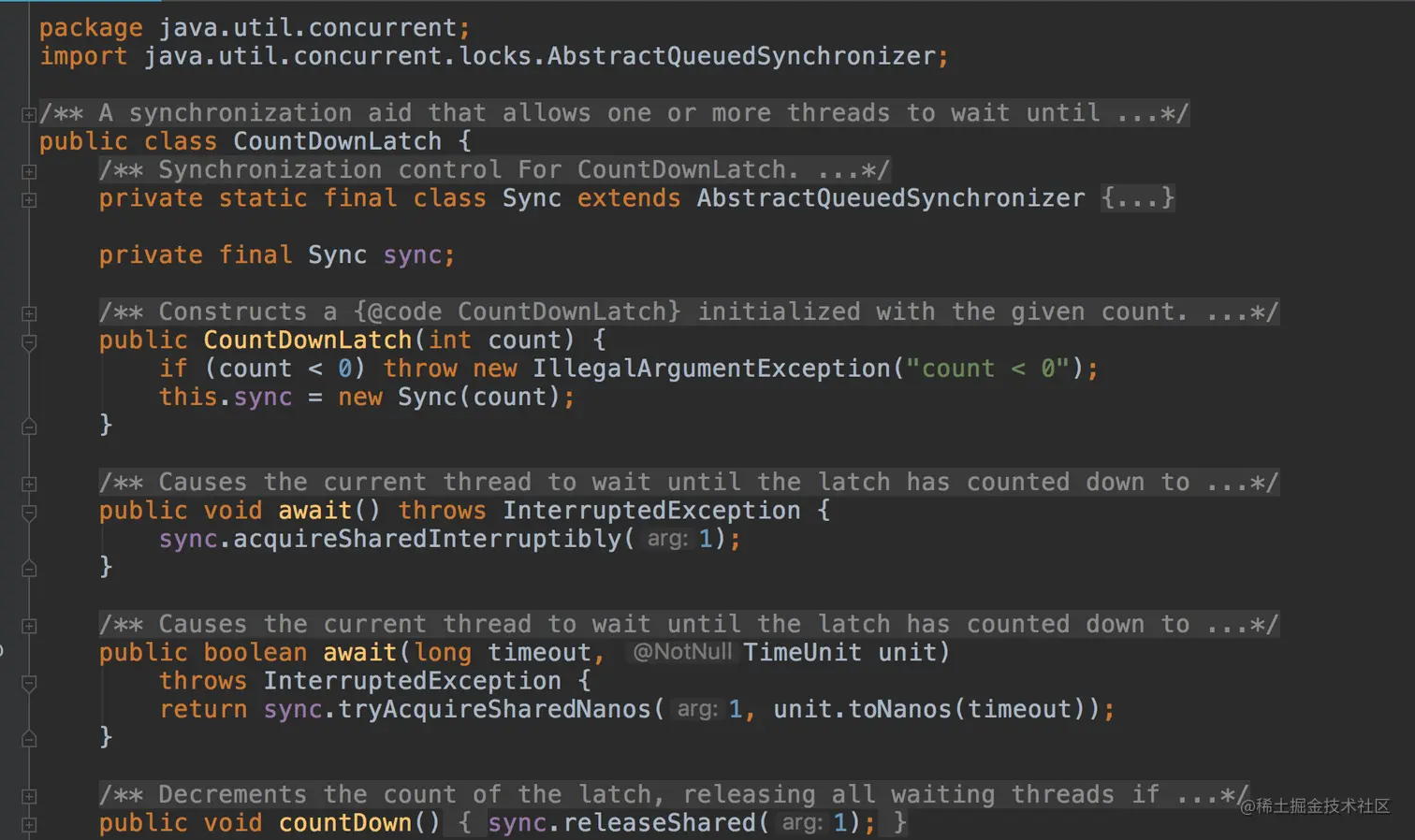Screen dimensions: 1415x840
Task: Click fold end marker closing void await()
Action: click(x=29, y=569)
